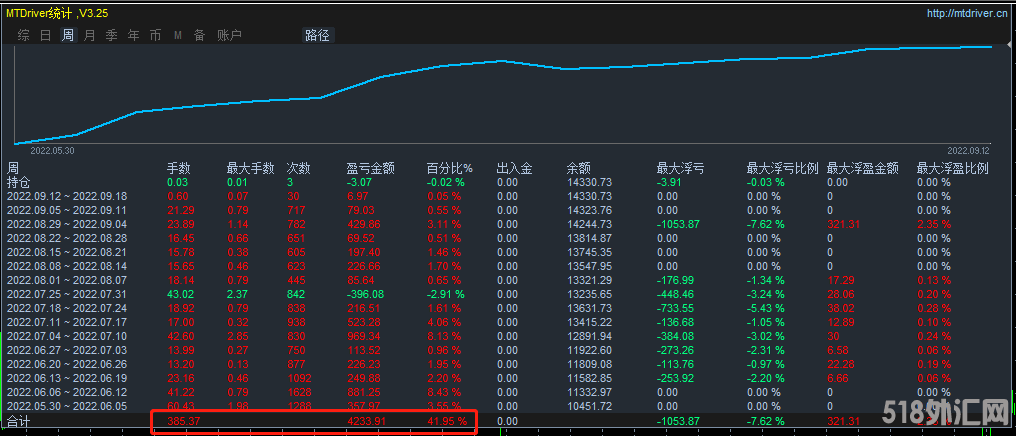Click the 百分比% column header

[450, 168]
